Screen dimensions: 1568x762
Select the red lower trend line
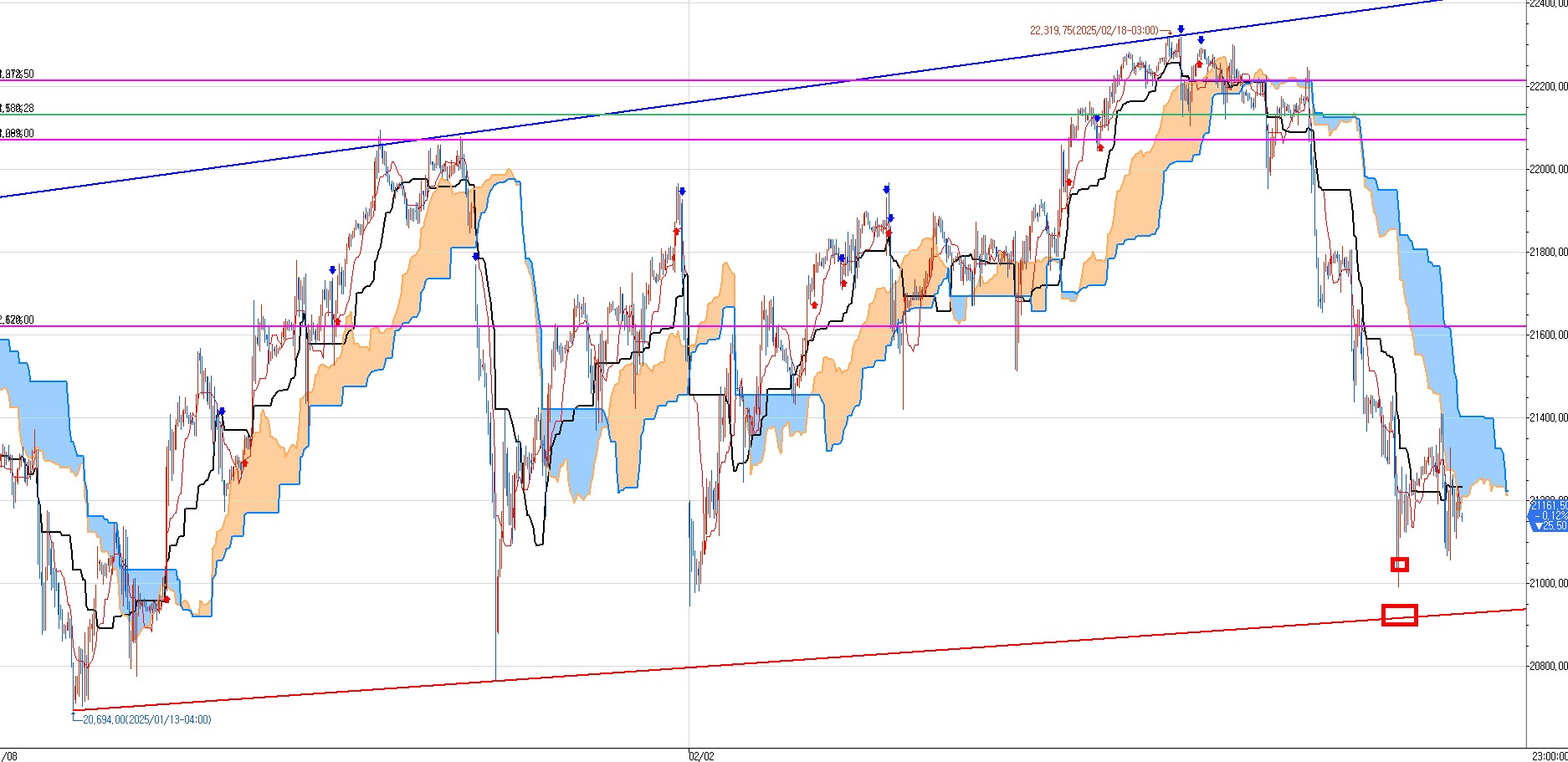(800, 660)
